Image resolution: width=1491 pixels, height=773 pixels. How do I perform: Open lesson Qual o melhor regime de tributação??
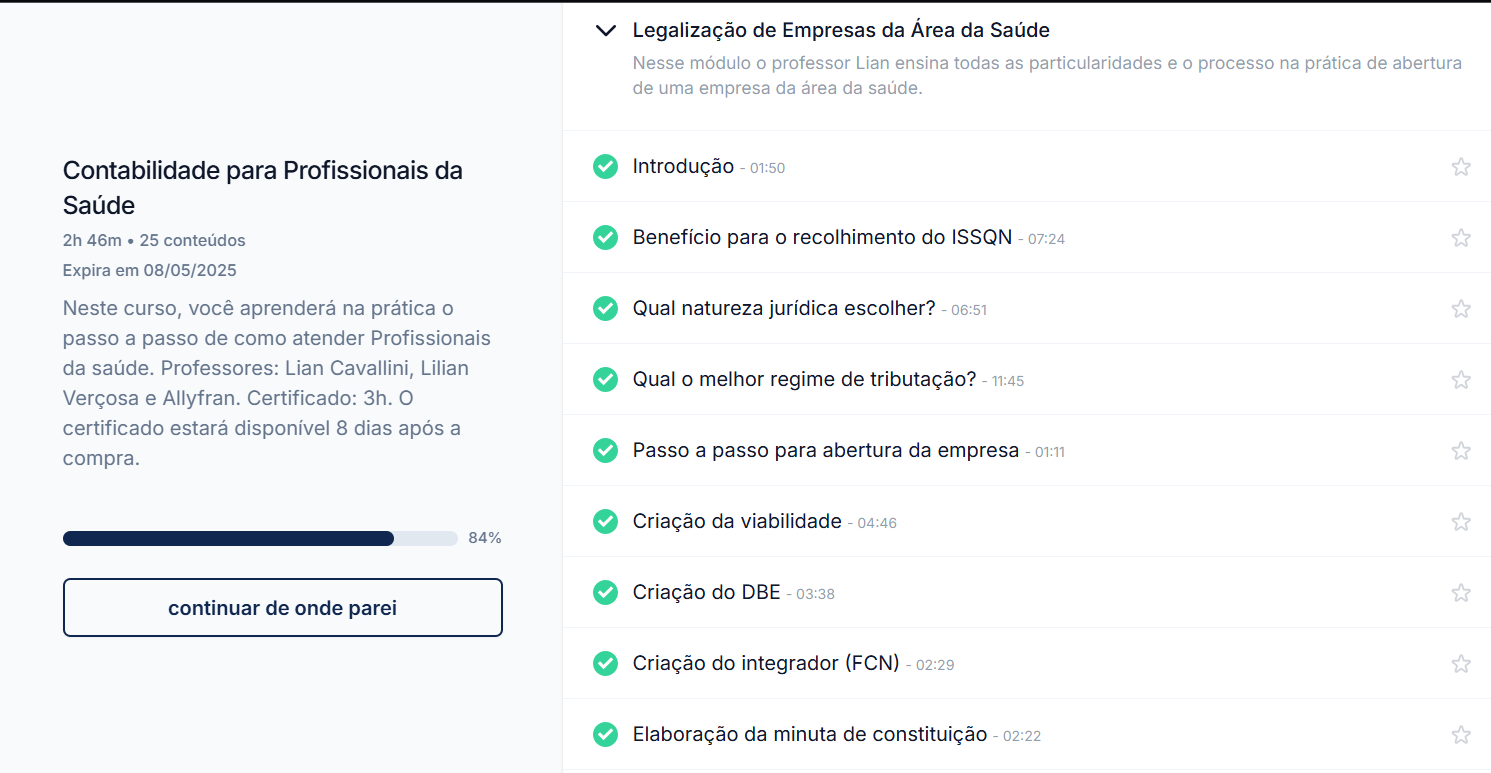pos(804,379)
